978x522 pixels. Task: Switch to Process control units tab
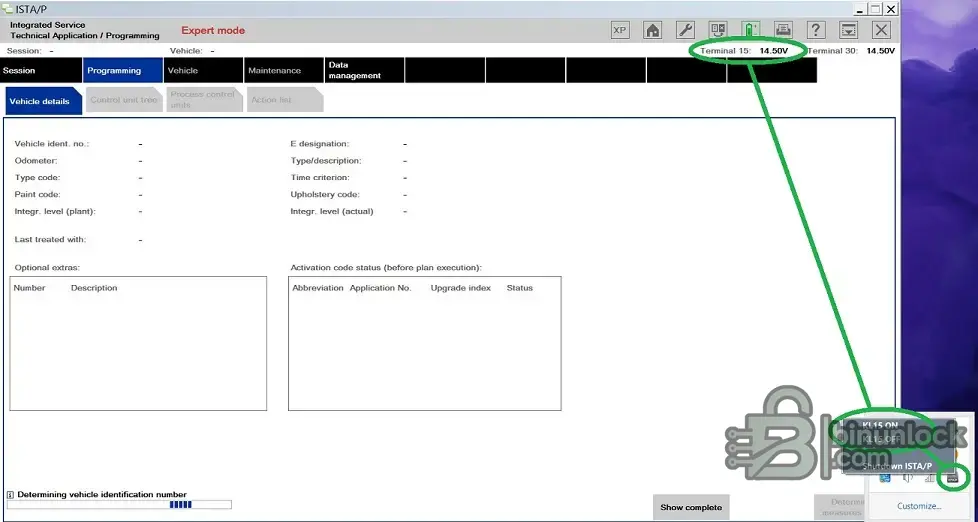point(204,100)
